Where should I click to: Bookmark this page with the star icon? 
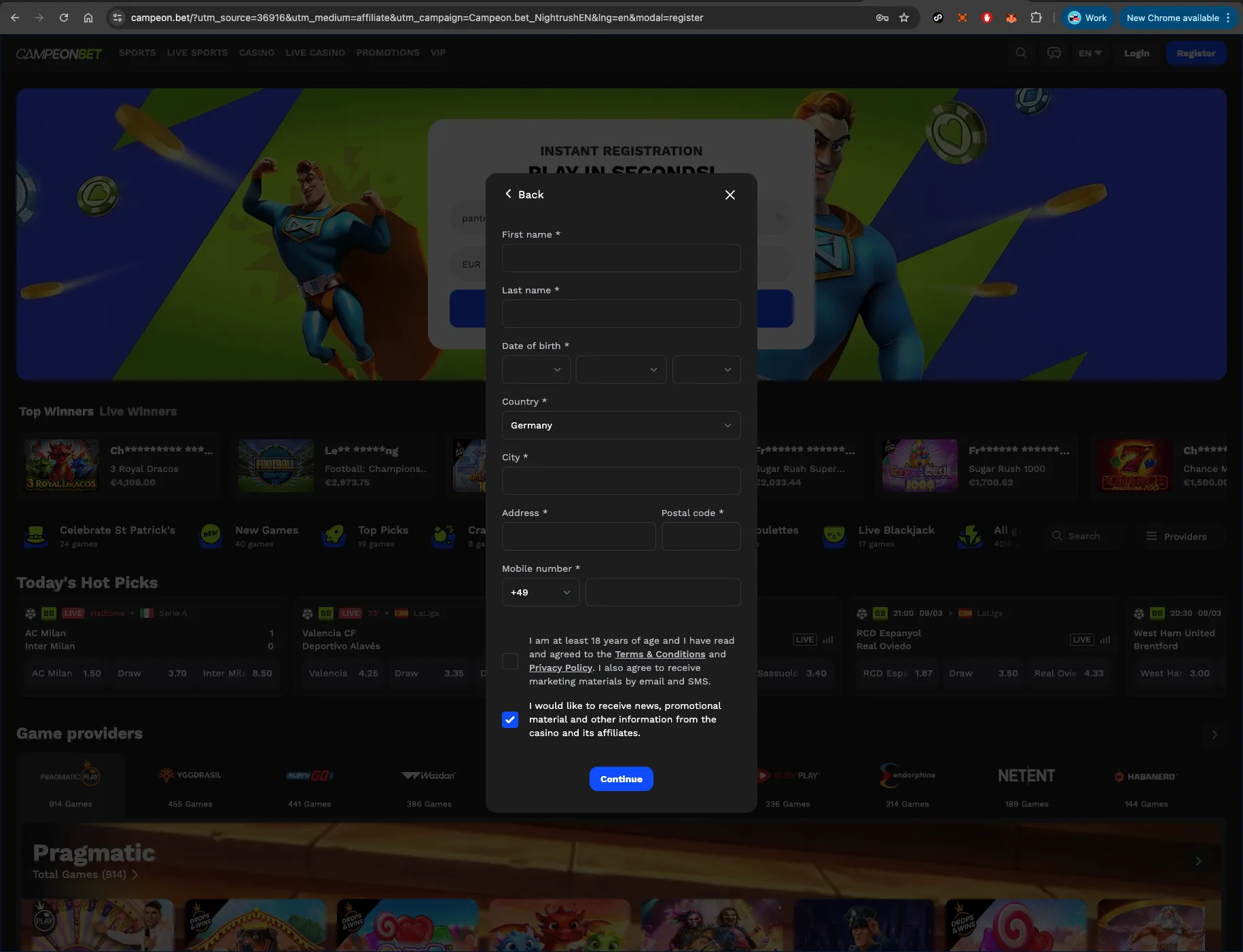pyautogui.click(x=904, y=18)
